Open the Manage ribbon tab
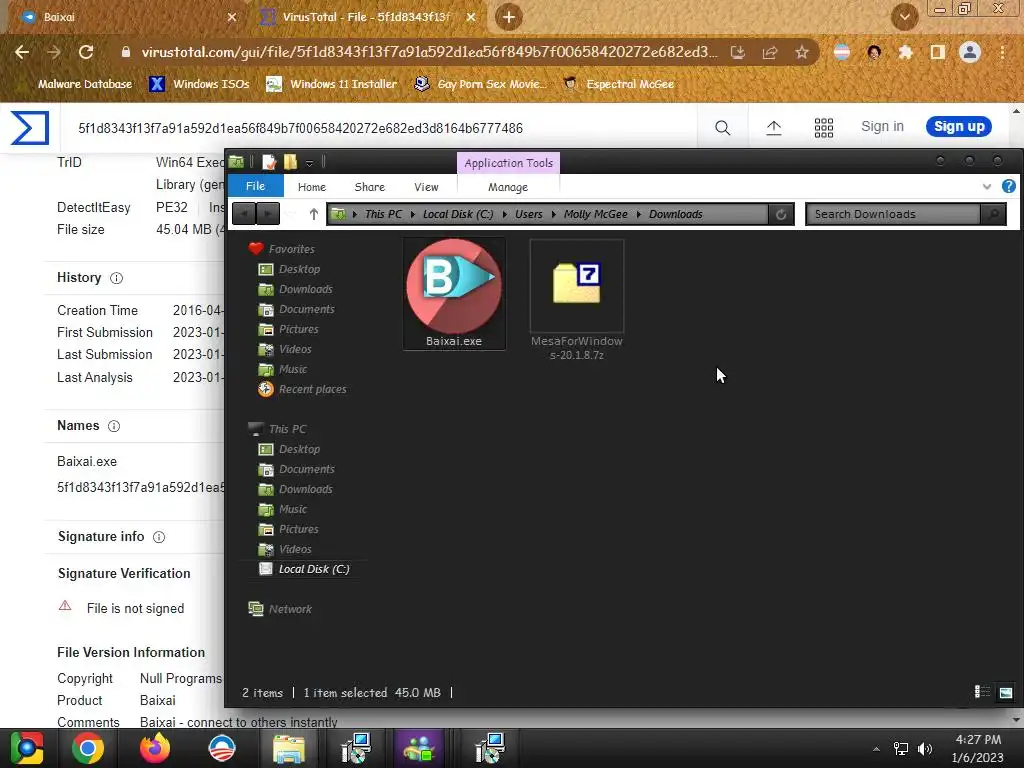The height and width of the screenshot is (768, 1024). tap(507, 187)
